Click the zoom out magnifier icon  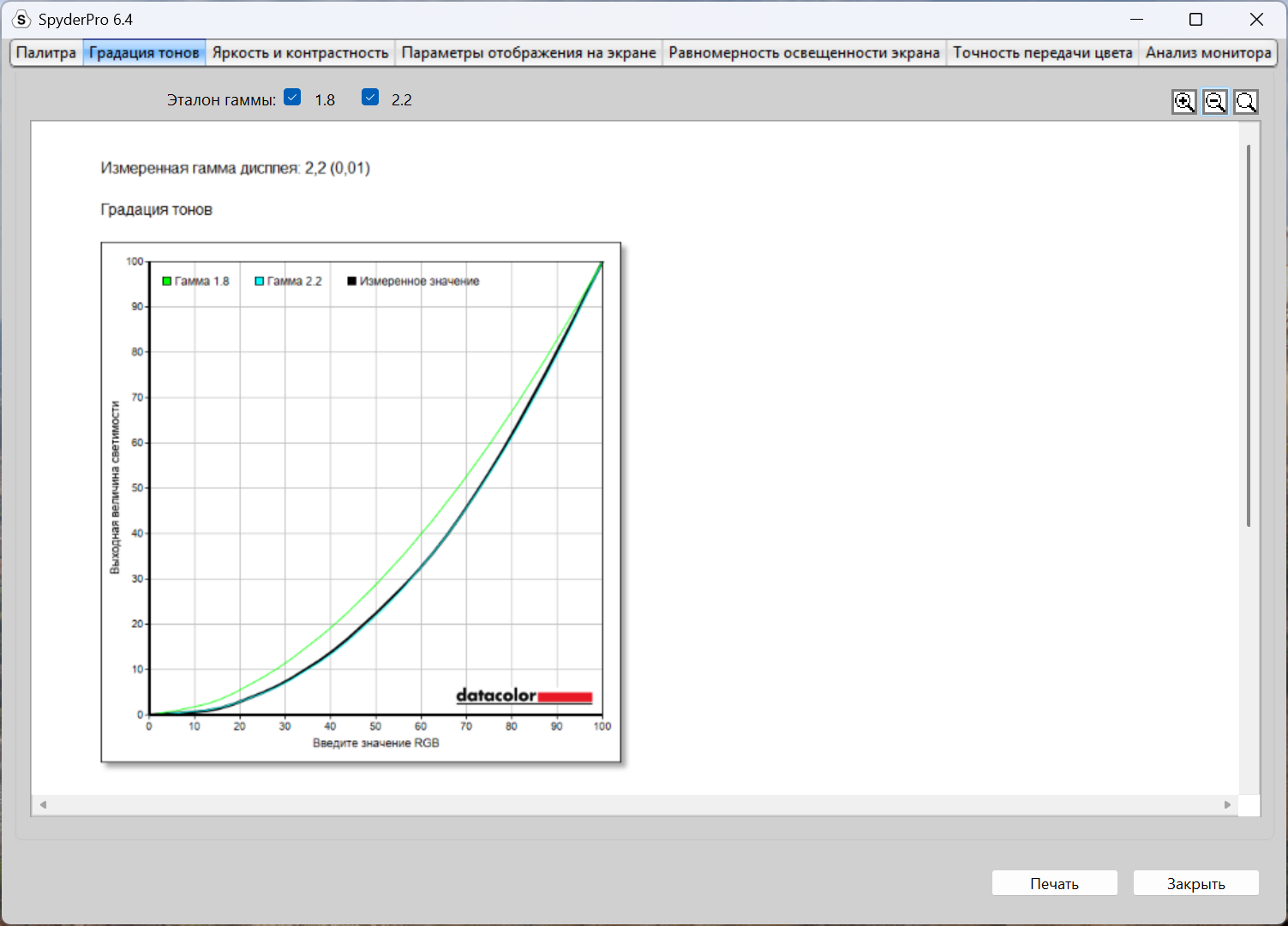point(1214,102)
